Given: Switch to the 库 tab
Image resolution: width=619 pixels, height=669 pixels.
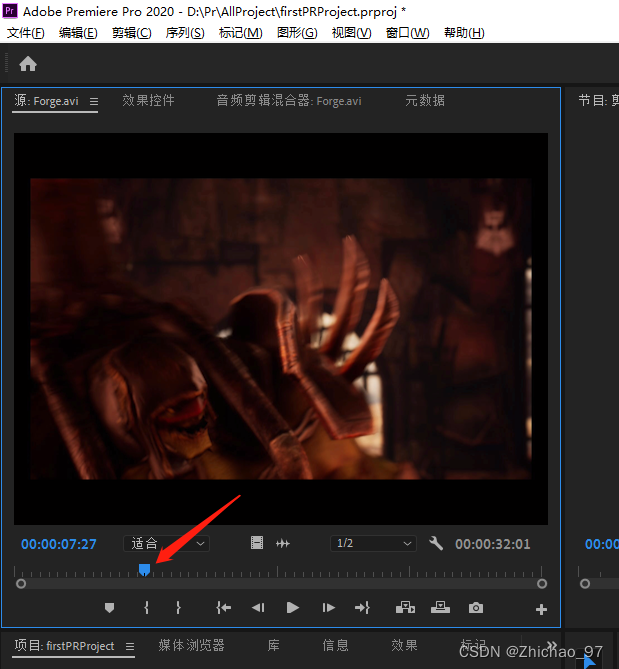Looking at the screenshot, I should coord(273,645).
